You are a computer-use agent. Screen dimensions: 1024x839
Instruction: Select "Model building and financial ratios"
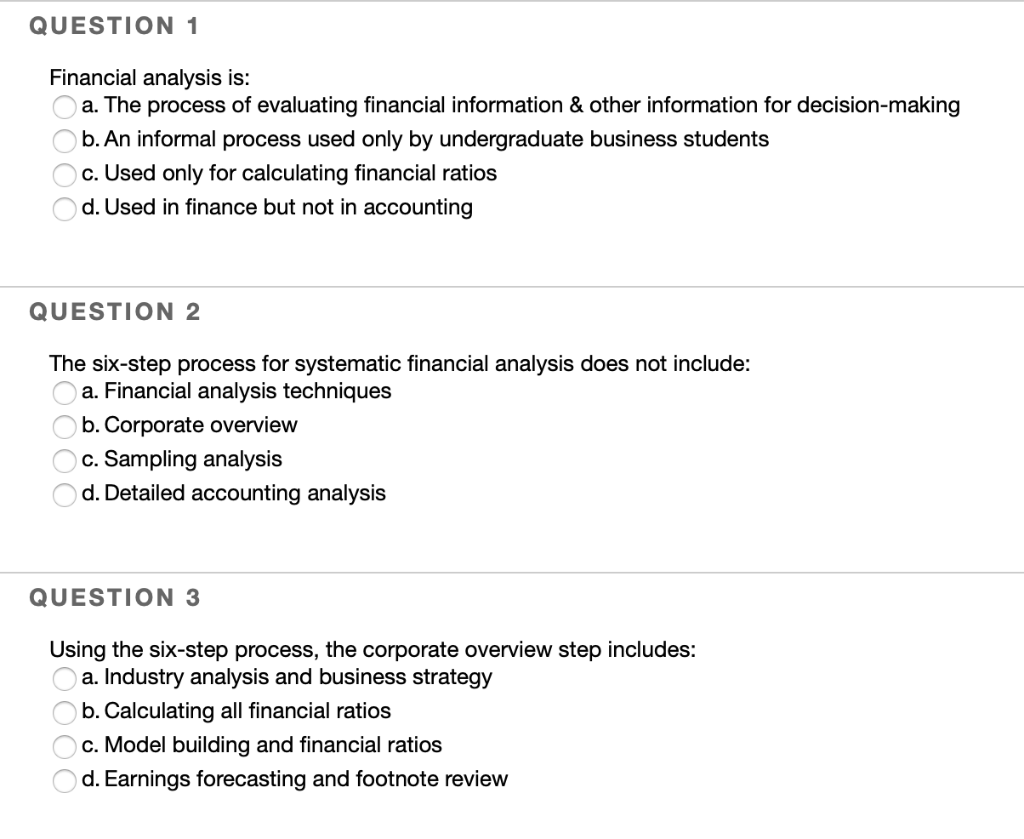(64, 747)
